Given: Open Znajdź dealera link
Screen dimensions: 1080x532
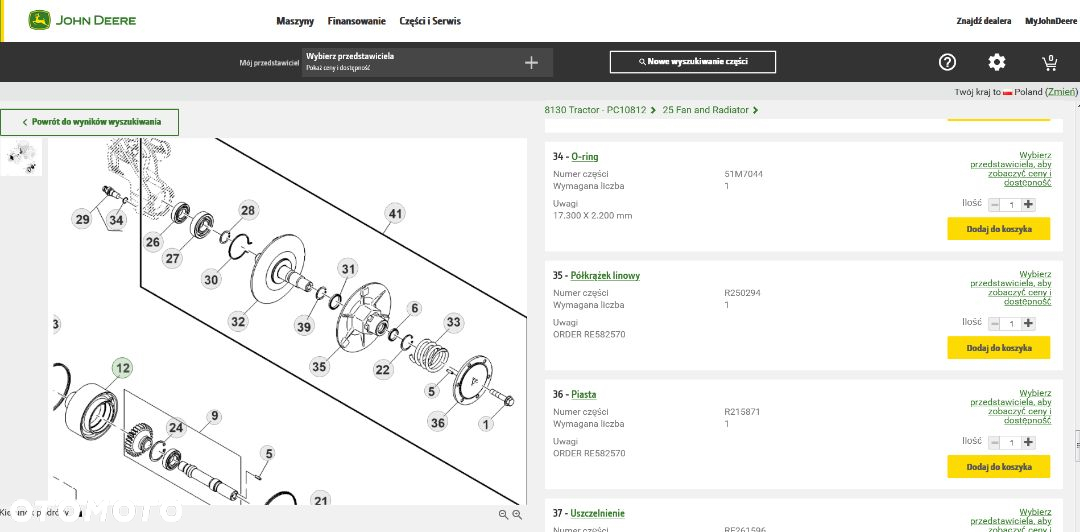Looking at the screenshot, I should click(x=984, y=21).
